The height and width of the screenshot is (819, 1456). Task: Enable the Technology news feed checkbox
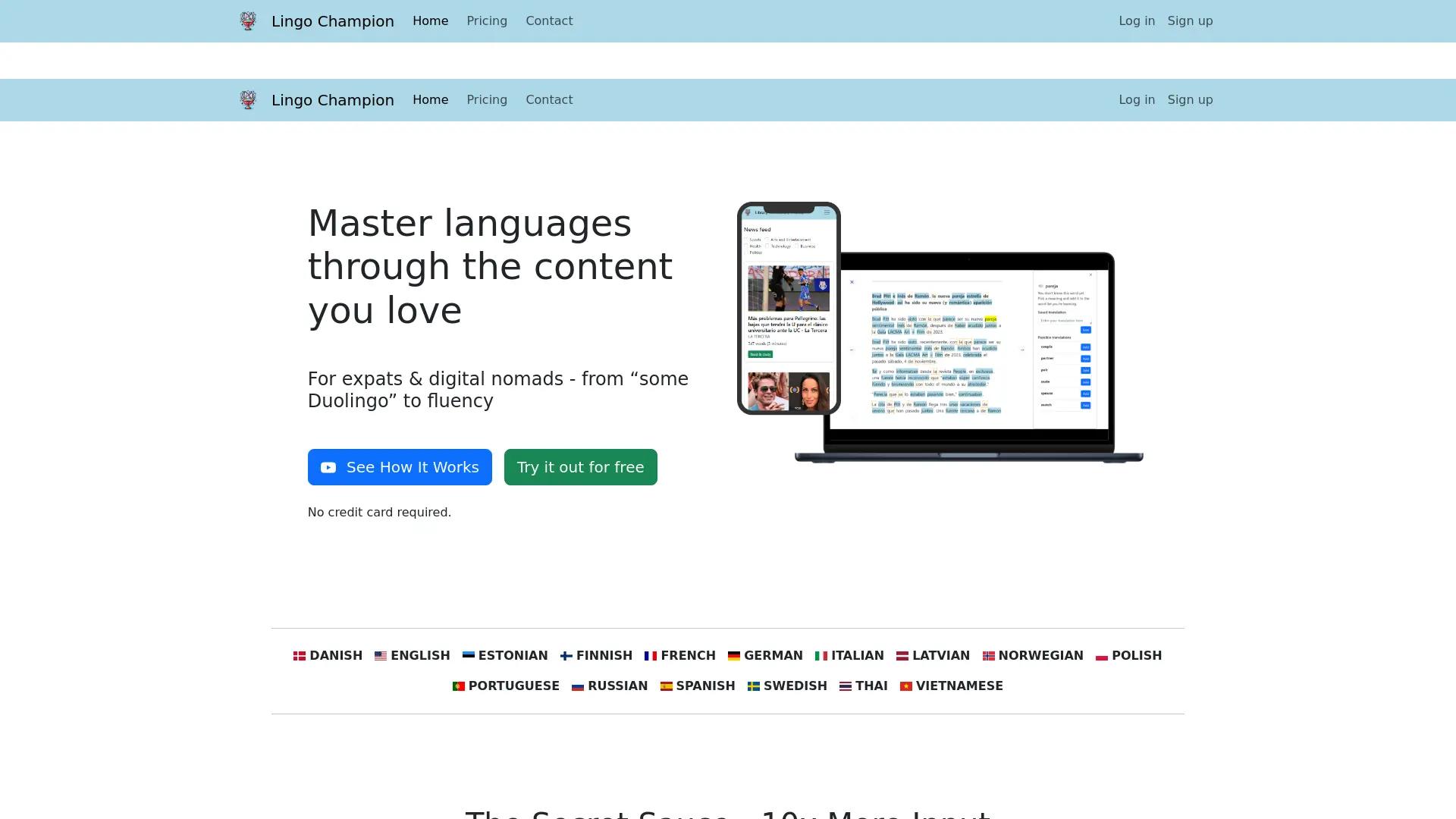point(767,246)
